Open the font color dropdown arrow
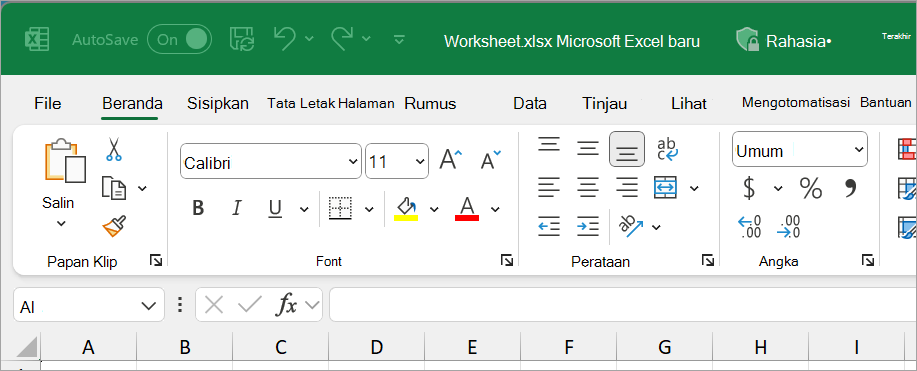 [495, 209]
